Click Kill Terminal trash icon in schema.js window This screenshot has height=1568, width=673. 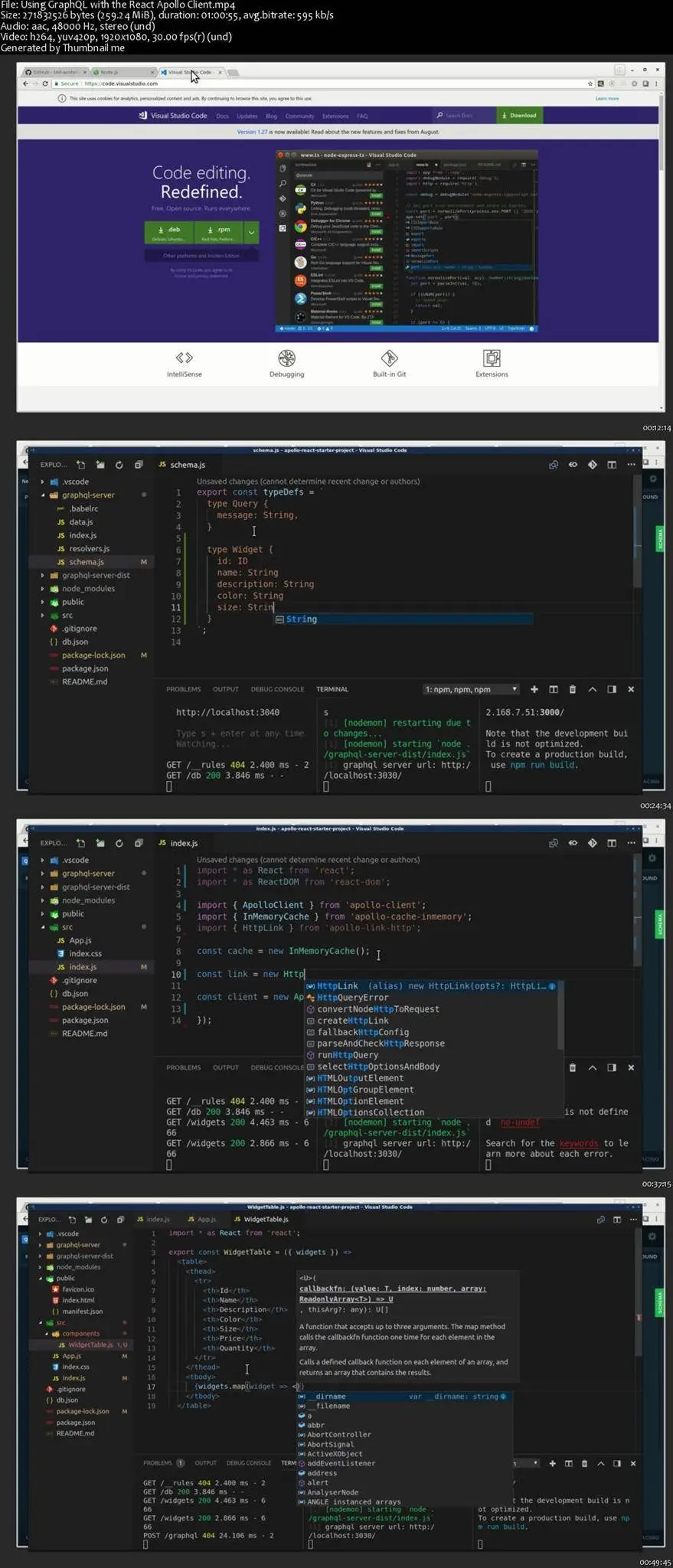click(573, 689)
